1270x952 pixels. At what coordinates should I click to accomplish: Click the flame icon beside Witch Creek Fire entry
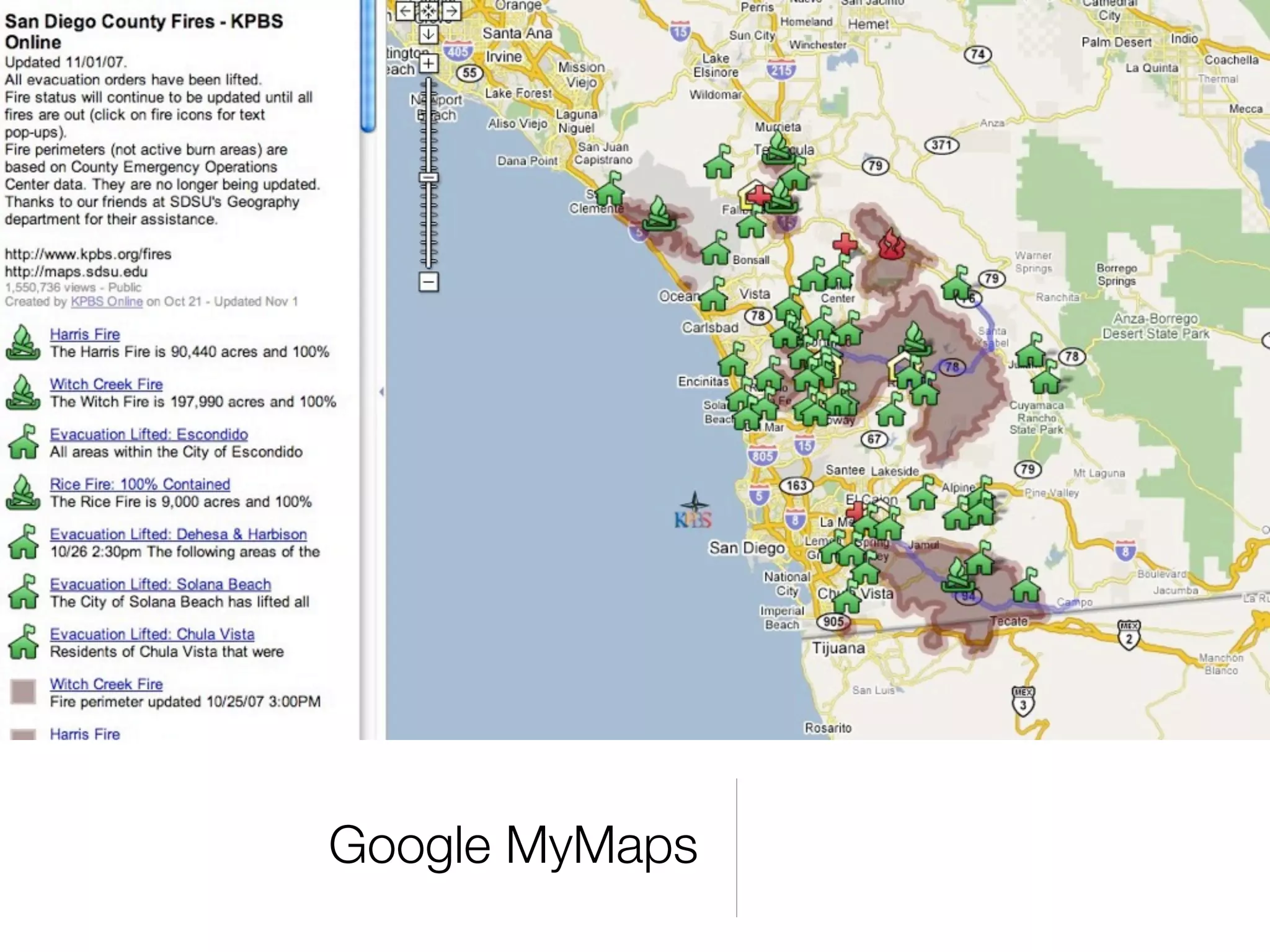point(23,393)
